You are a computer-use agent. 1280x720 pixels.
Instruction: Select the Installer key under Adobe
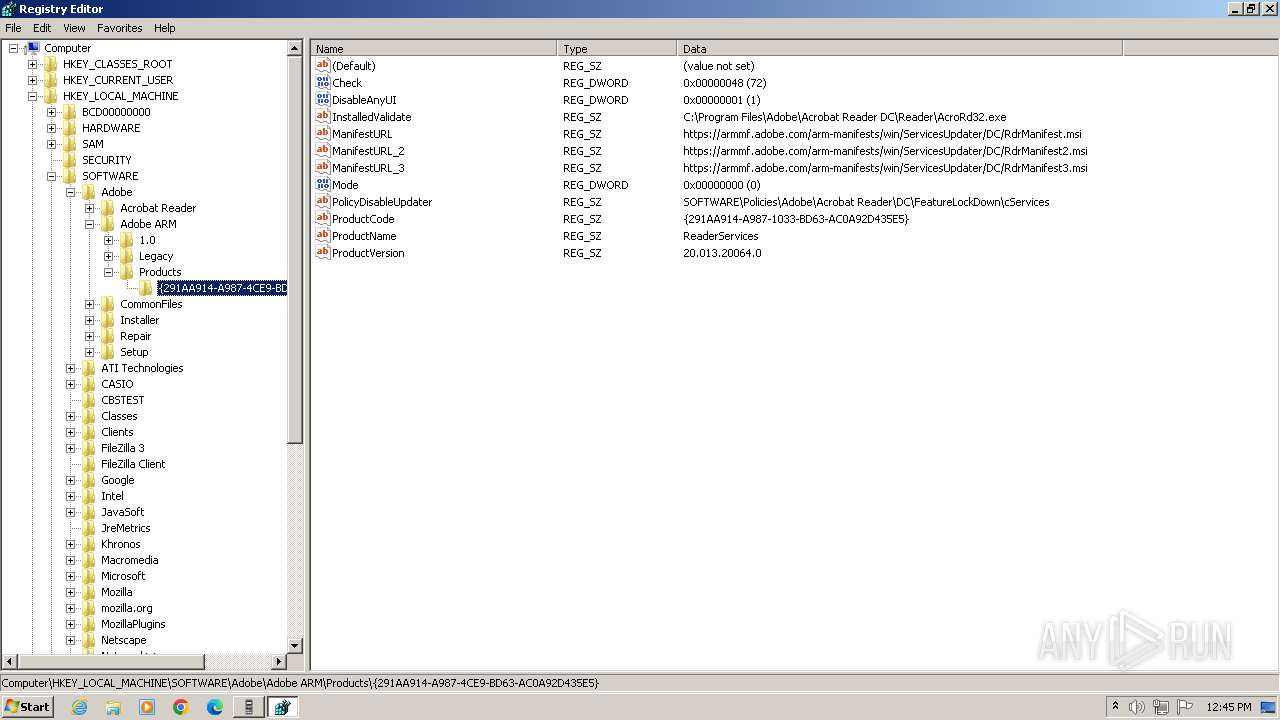click(x=139, y=320)
